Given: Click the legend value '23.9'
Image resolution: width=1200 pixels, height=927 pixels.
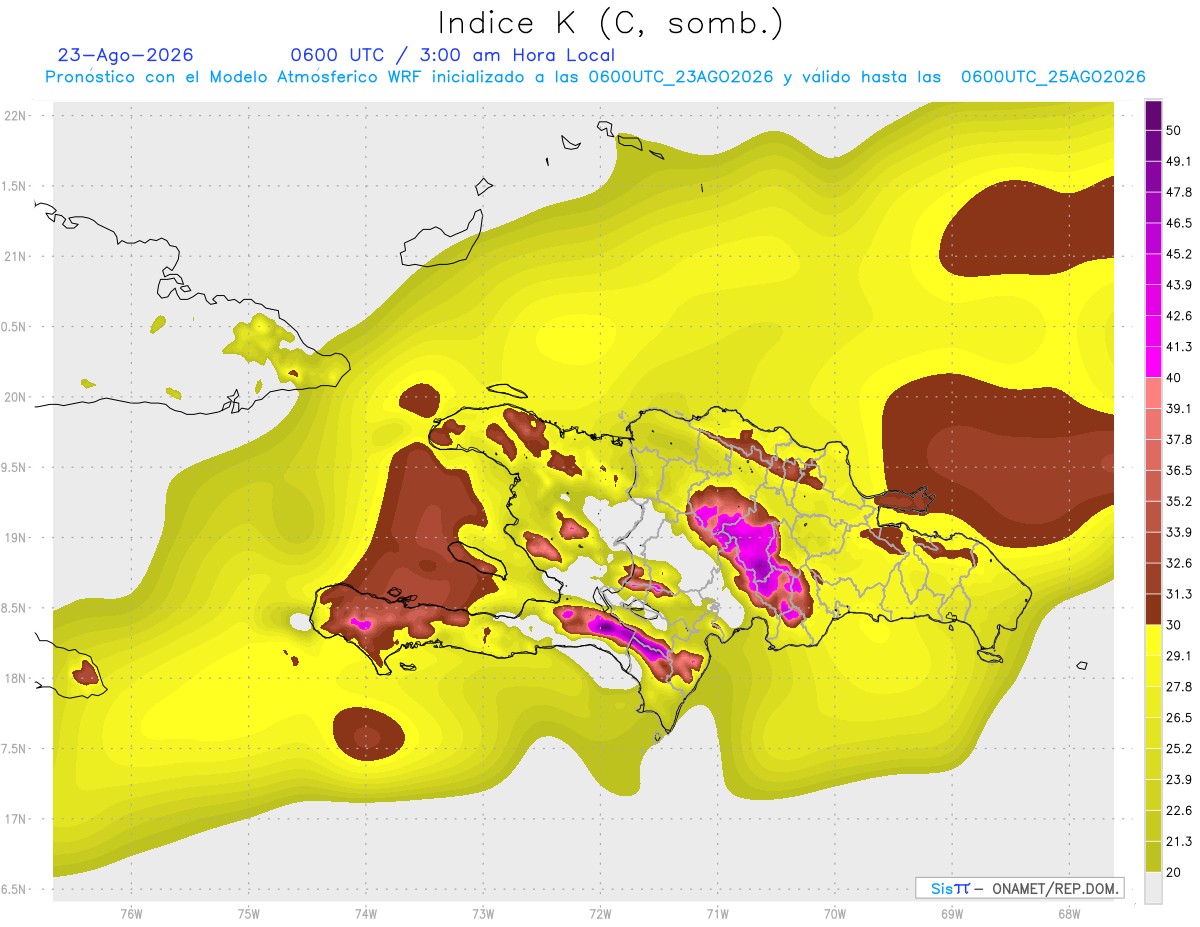Looking at the screenshot, I should coord(1178,779).
